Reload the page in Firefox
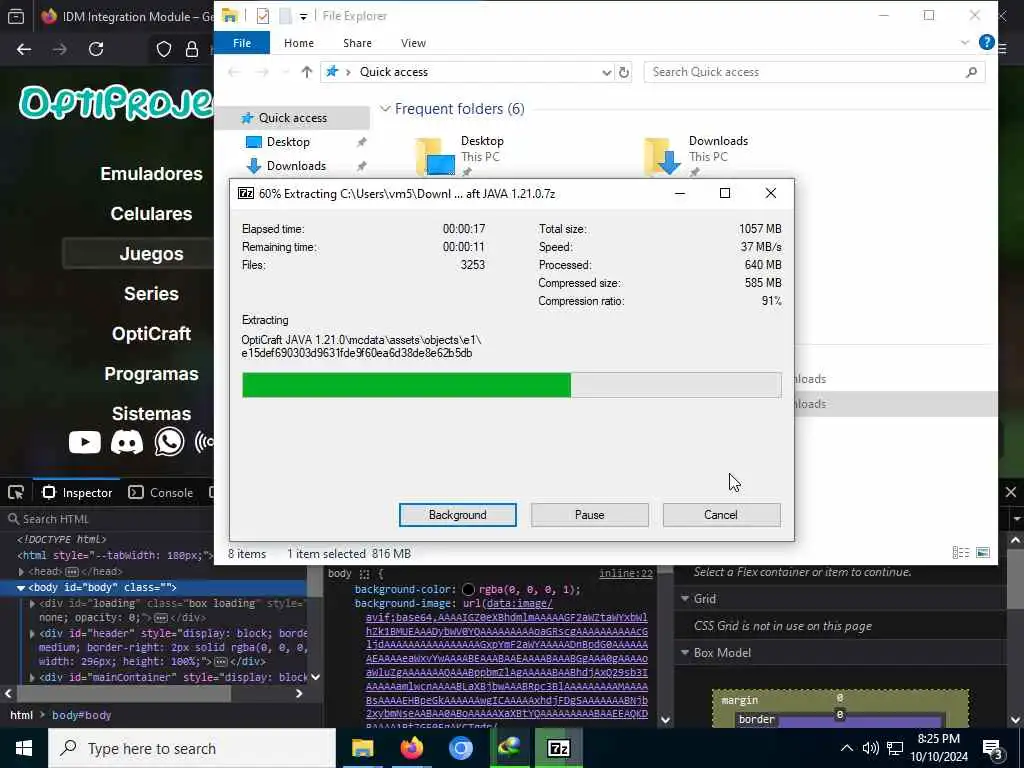1024x768 pixels. (x=96, y=49)
